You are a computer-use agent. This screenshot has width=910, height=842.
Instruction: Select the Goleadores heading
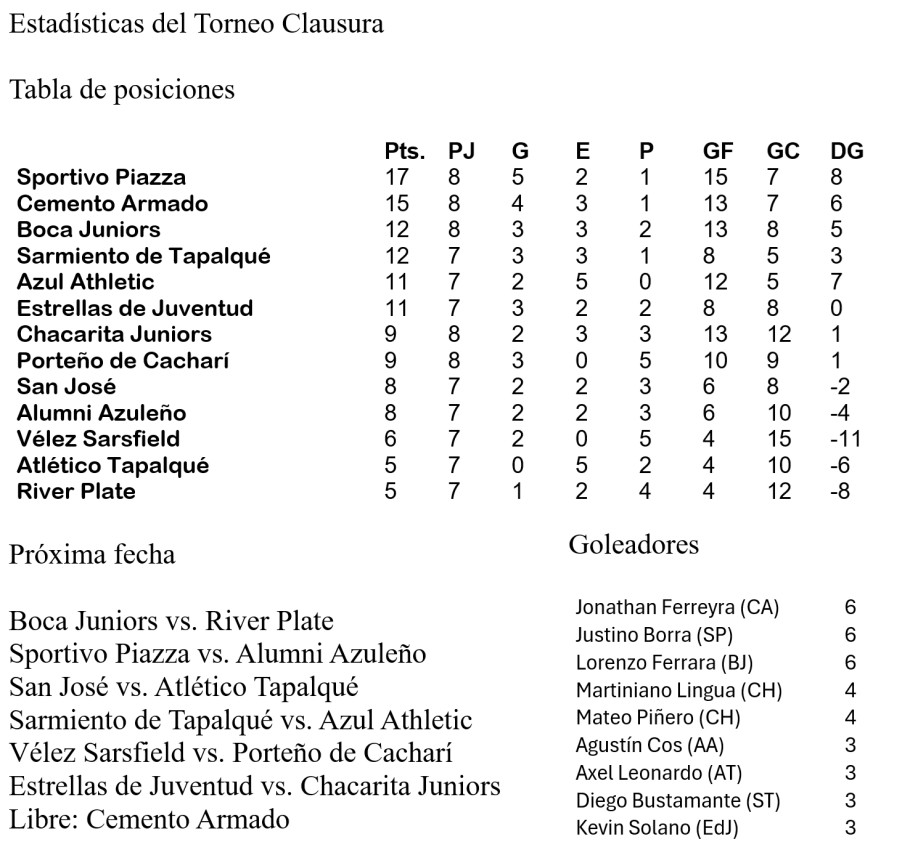coord(633,544)
